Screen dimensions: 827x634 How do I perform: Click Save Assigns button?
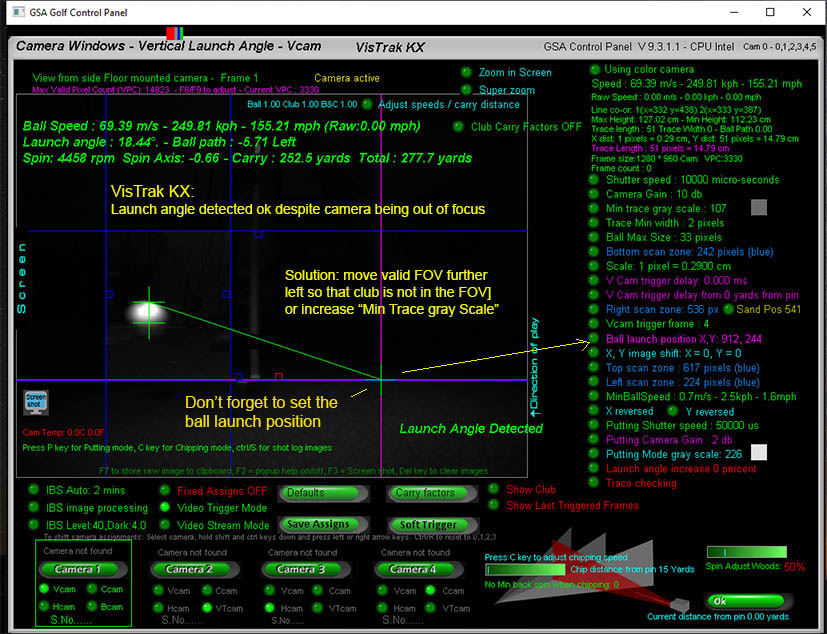[322, 524]
